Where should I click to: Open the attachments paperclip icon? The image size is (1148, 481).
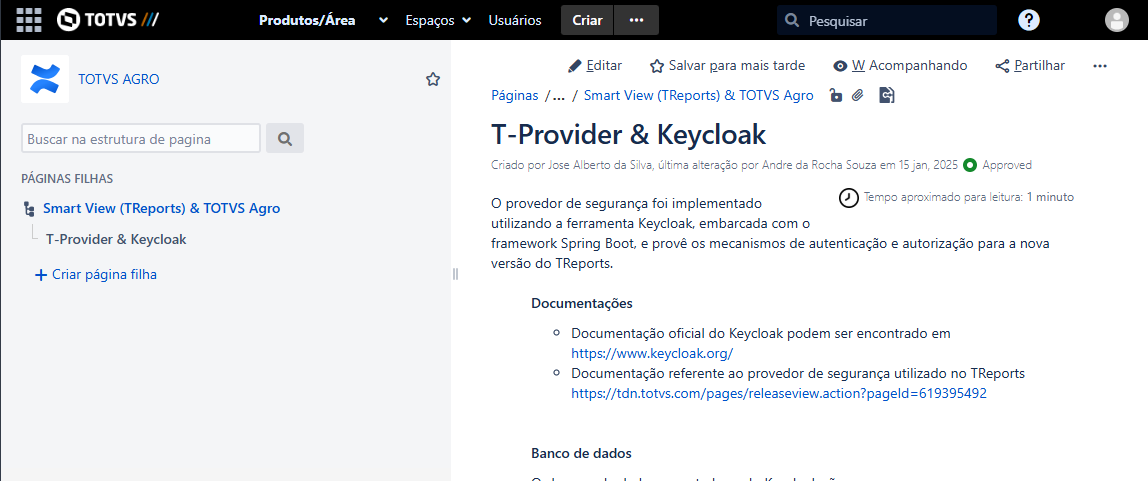tap(858, 95)
